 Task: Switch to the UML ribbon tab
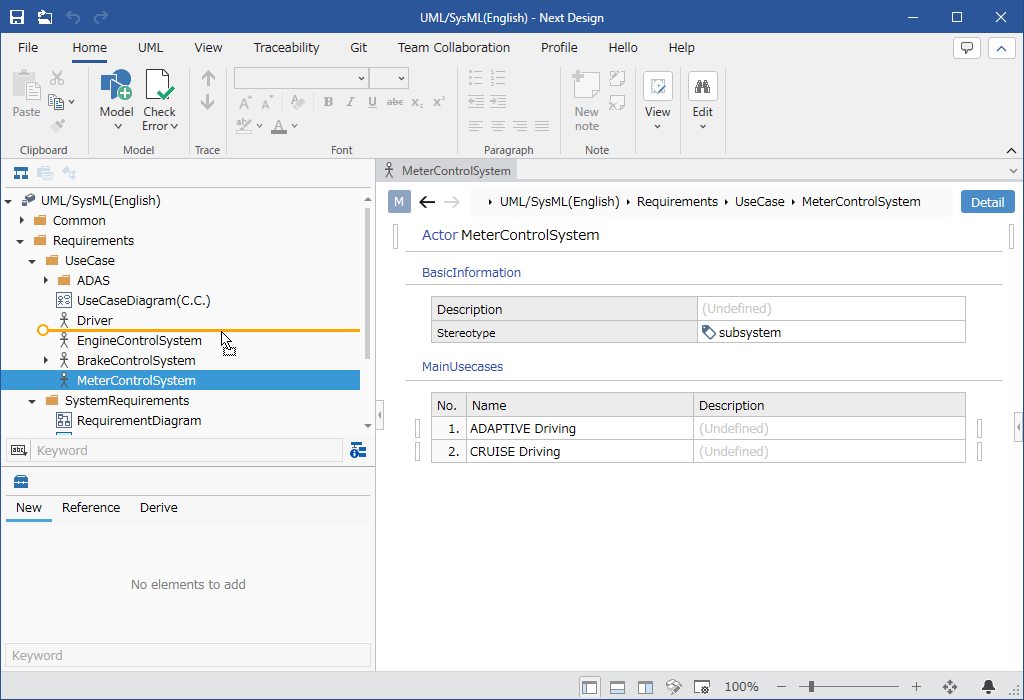click(x=150, y=48)
